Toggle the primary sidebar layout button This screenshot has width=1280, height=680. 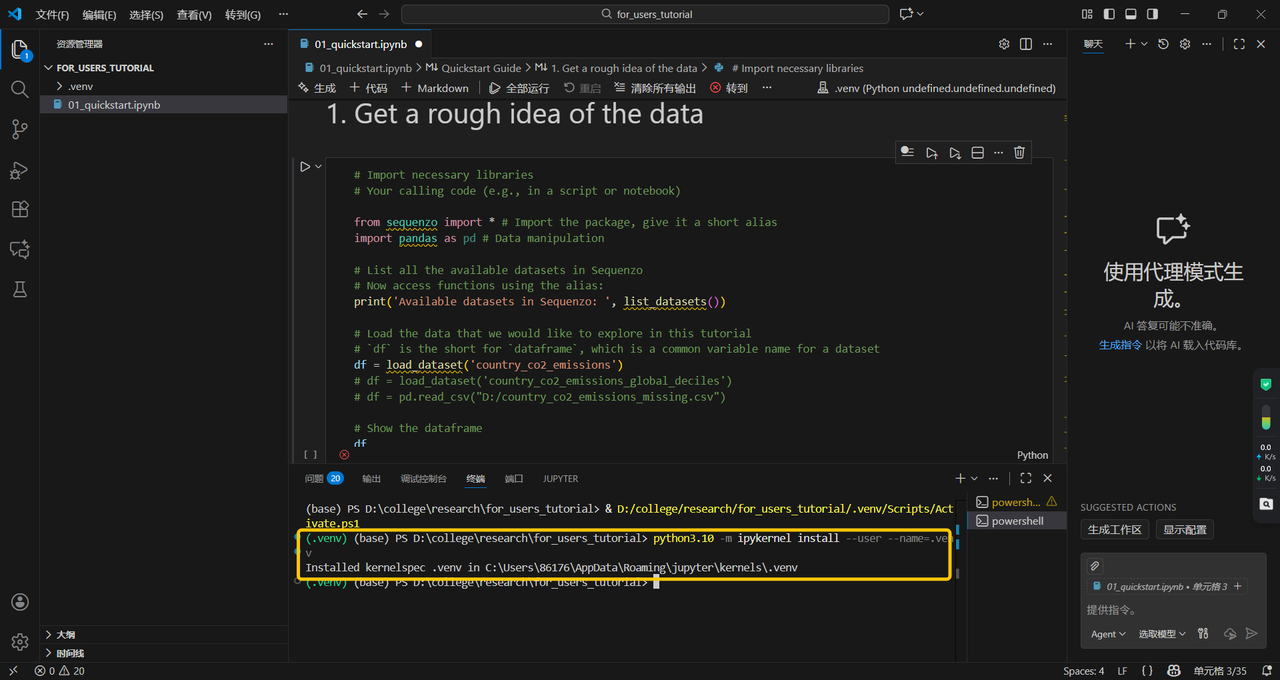coord(1109,14)
